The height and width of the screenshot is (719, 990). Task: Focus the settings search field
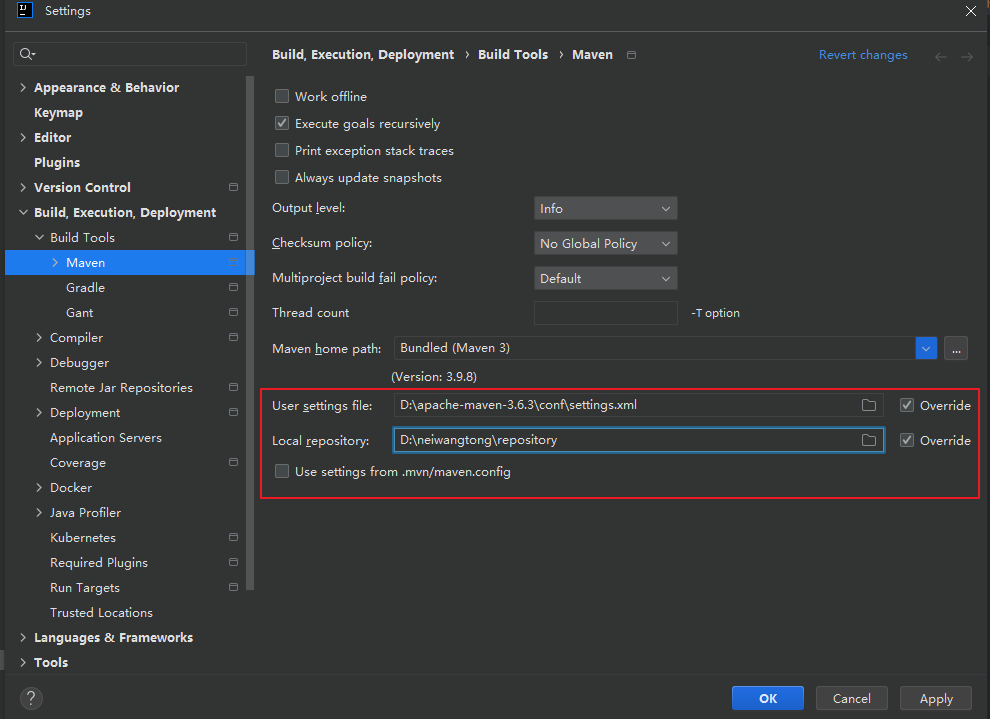tap(129, 54)
